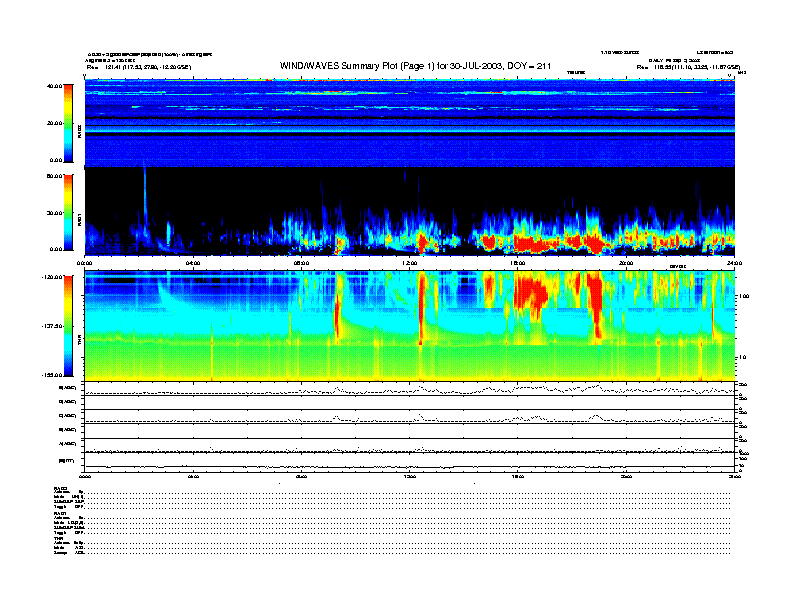Click the 12:00 time axis tick label
This screenshot has height=612, width=792.
tap(410, 264)
